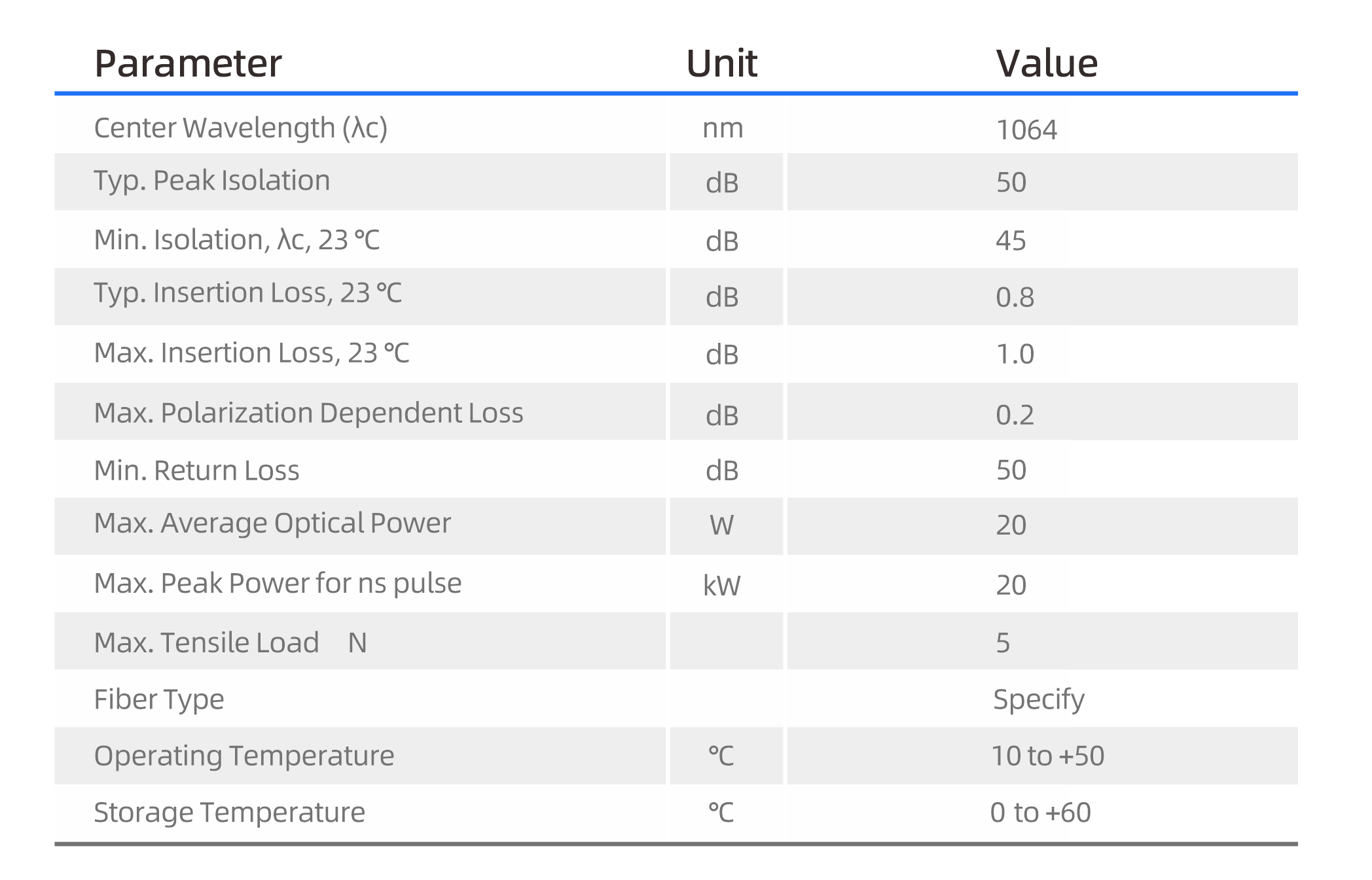Click the Max. Polarization Dependent Loss label
Screen dimensions: 1372x880
[x=308, y=413]
